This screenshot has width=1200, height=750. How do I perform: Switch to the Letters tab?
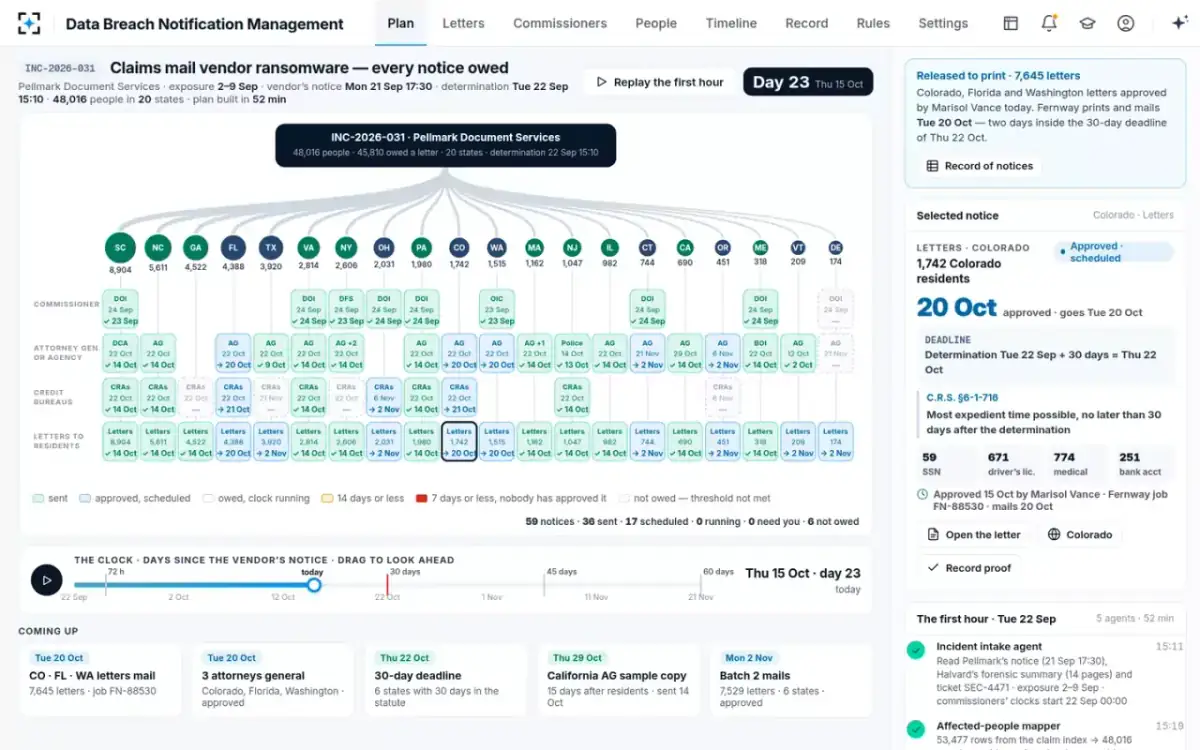463,23
